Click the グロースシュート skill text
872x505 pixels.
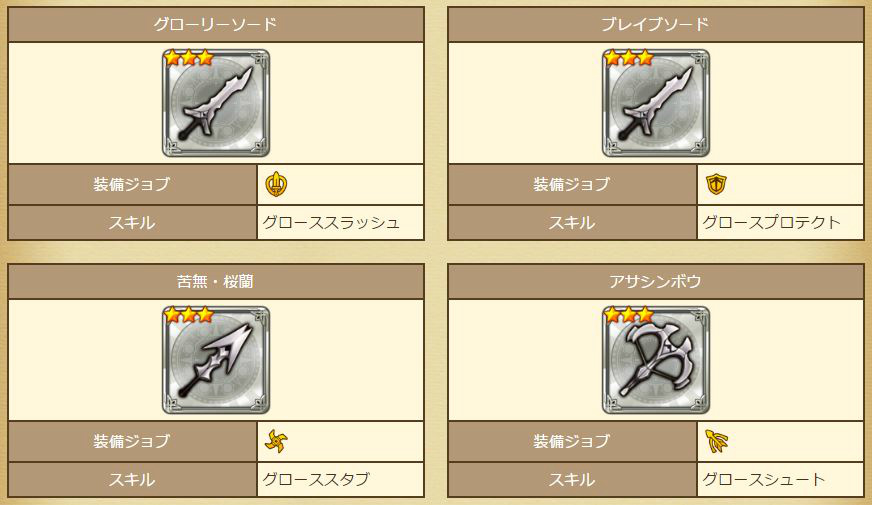764,479
